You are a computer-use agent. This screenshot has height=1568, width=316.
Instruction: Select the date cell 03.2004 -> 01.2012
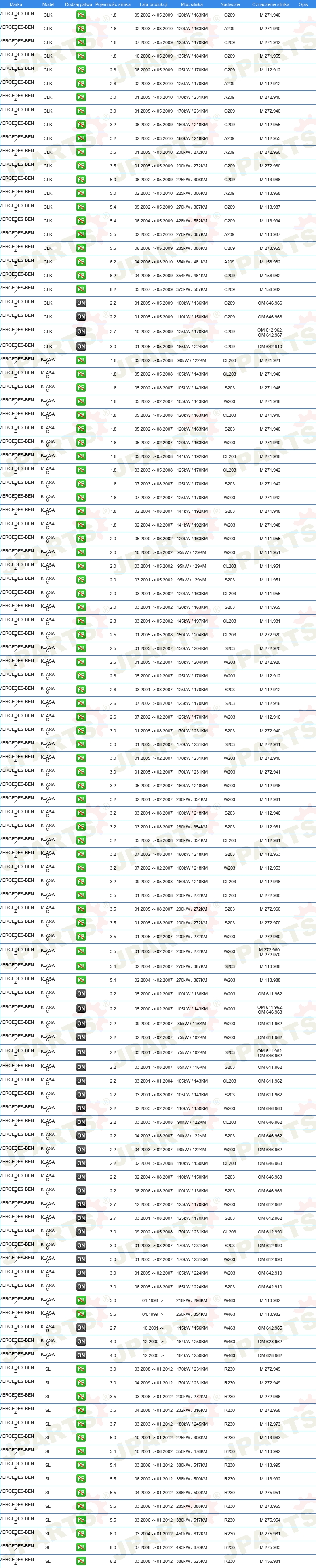[153, 1533]
